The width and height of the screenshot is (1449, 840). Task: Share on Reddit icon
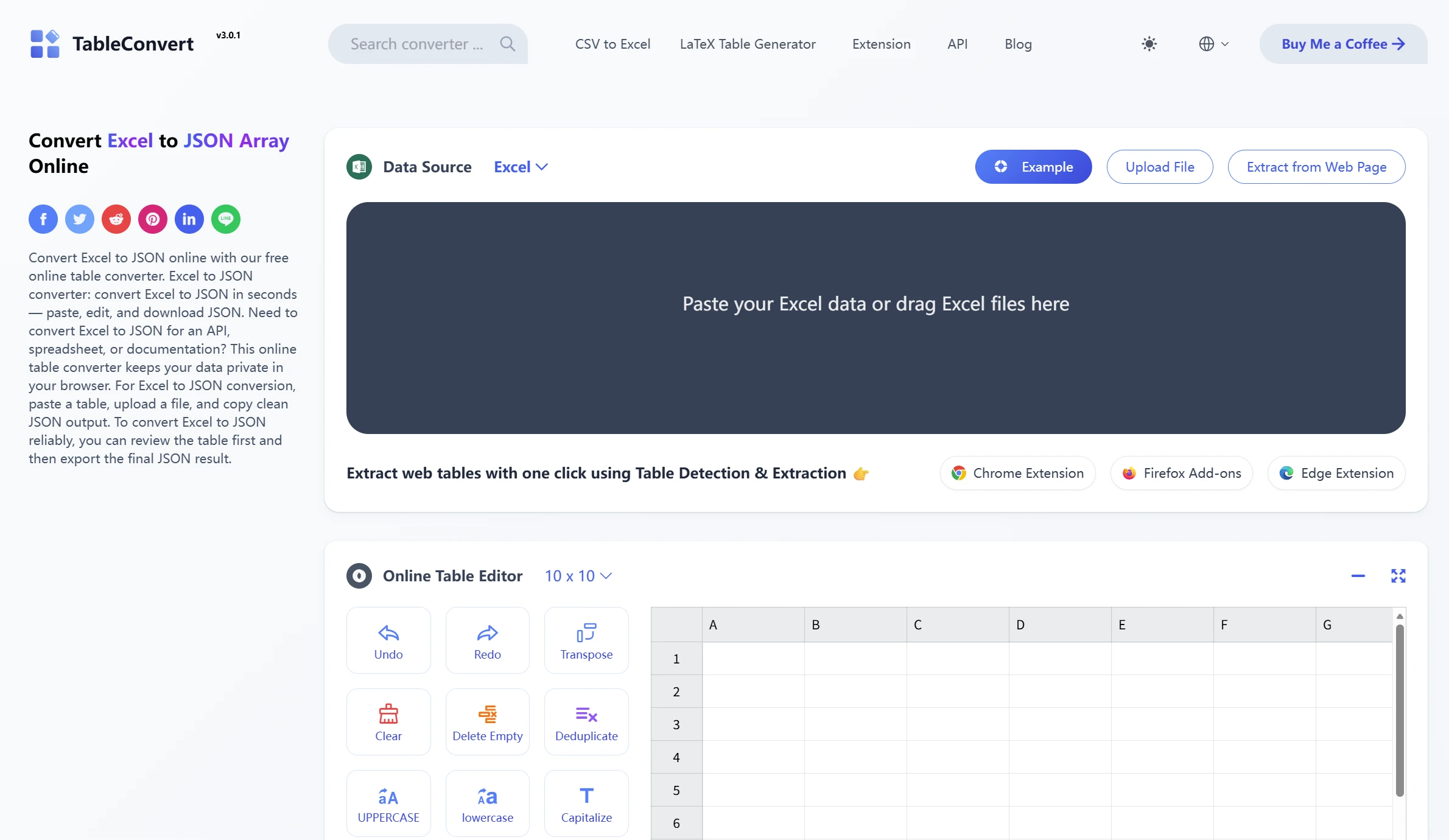pyautogui.click(x=116, y=219)
